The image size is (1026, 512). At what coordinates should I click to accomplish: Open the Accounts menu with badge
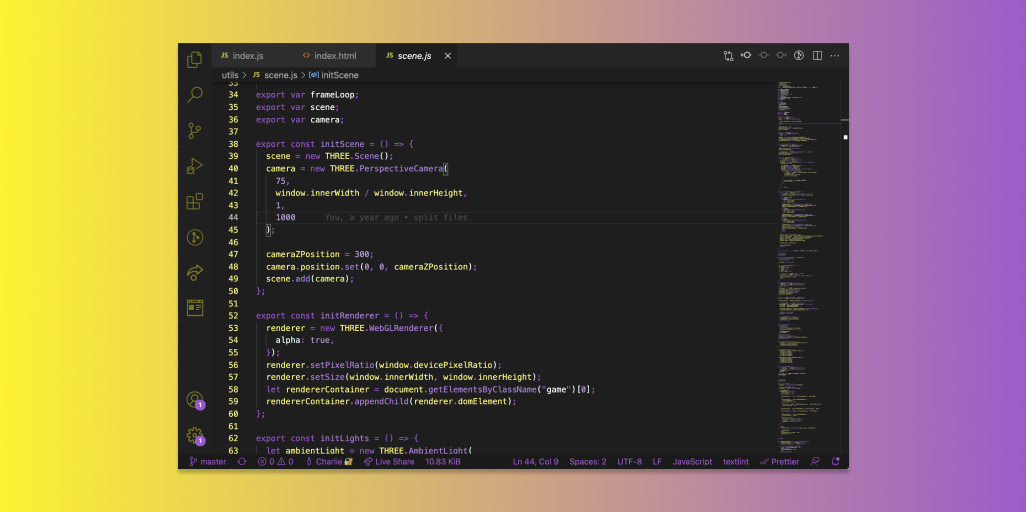194,399
